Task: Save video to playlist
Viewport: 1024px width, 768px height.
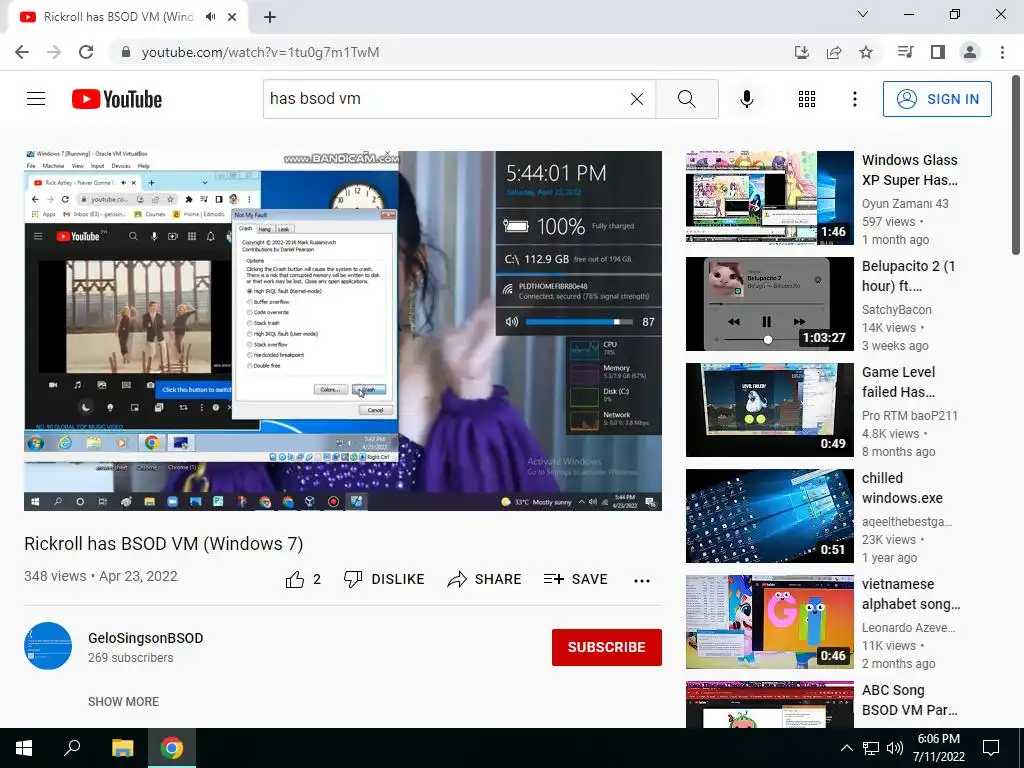Action: pos(576,579)
